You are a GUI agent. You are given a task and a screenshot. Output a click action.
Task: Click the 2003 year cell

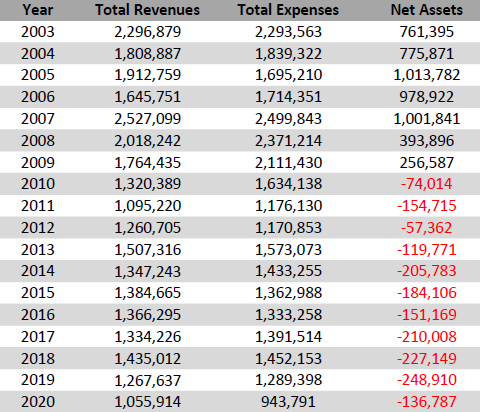click(38, 32)
